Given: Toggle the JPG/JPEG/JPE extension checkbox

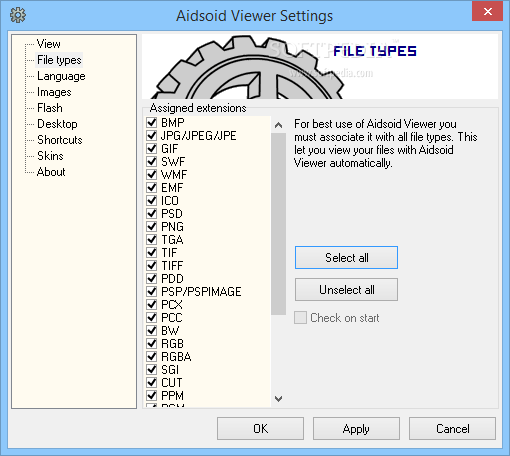Looking at the screenshot, I should [x=152, y=135].
